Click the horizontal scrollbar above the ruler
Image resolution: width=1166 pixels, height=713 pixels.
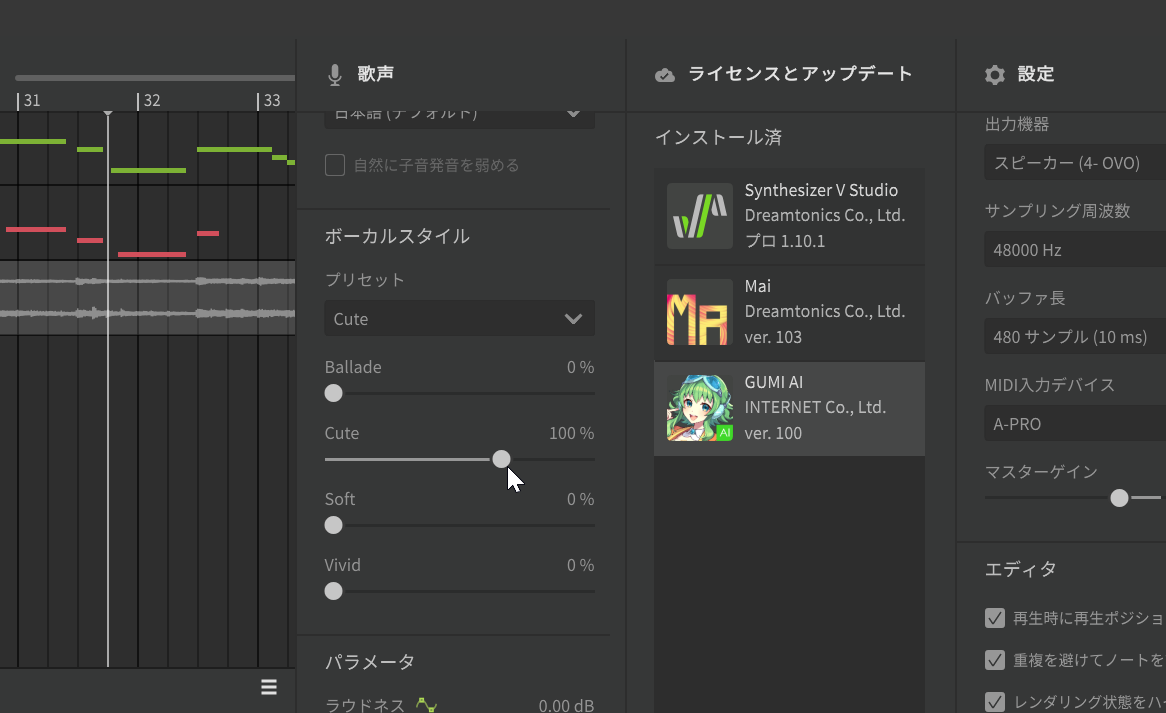pyautogui.click(x=155, y=77)
